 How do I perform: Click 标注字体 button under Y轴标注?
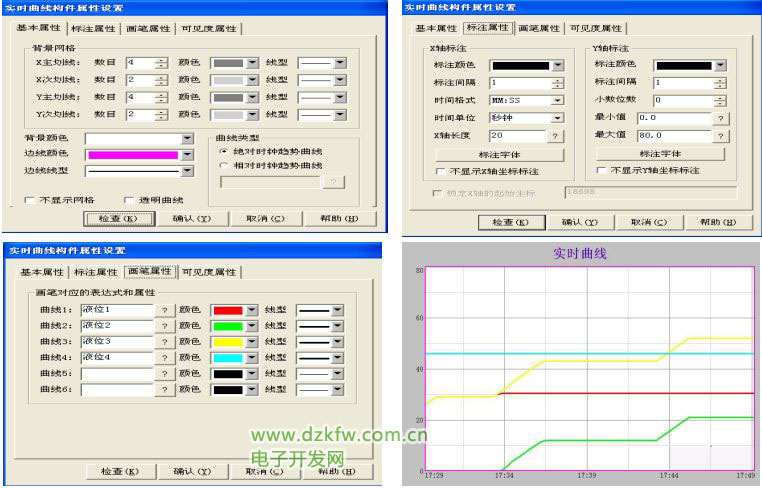coord(661,154)
